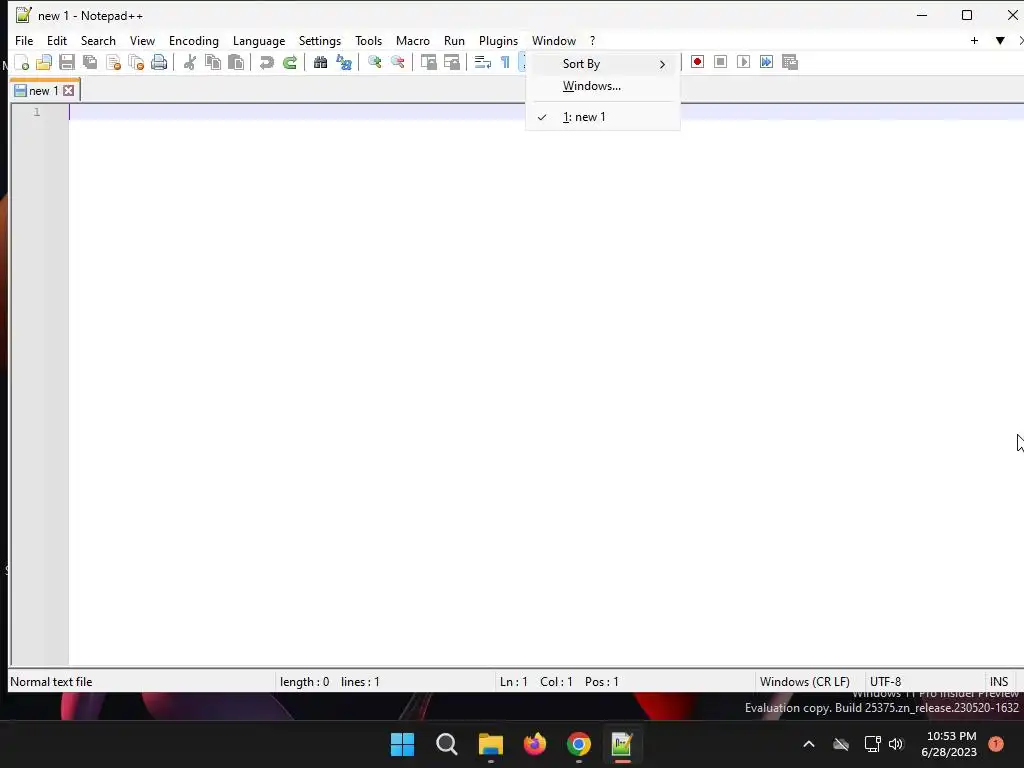1024x768 pixels.
Task: Toggle the INS insert mode indicator
Action: [x=999, y=682]
